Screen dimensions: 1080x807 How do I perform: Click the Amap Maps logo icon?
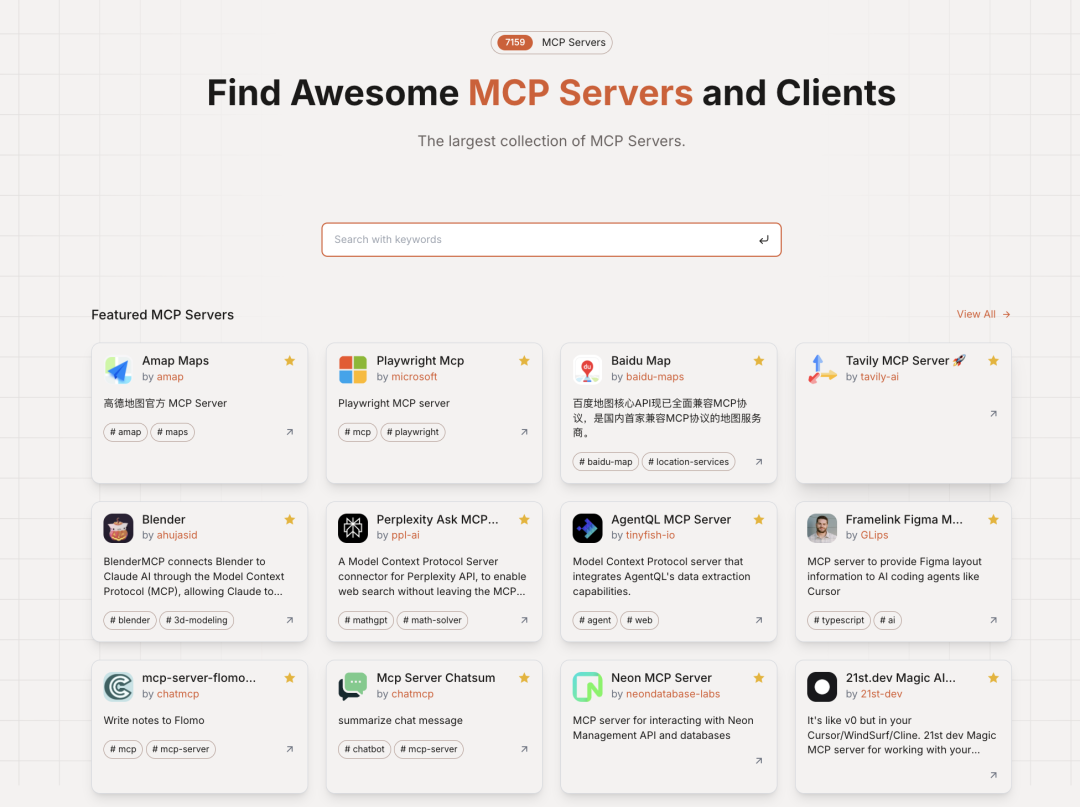(x=118, y=369)
